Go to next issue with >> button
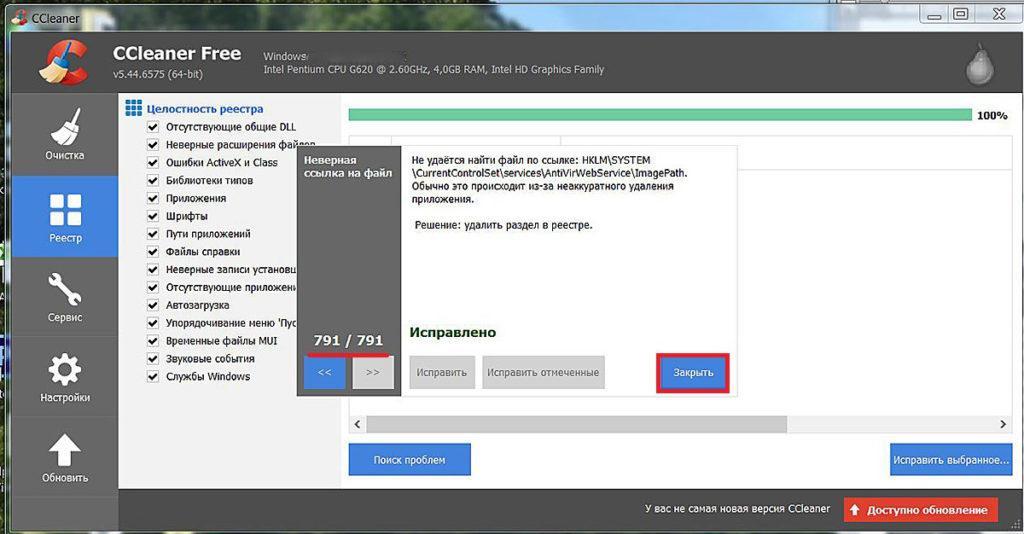 (x=373, y=373)
